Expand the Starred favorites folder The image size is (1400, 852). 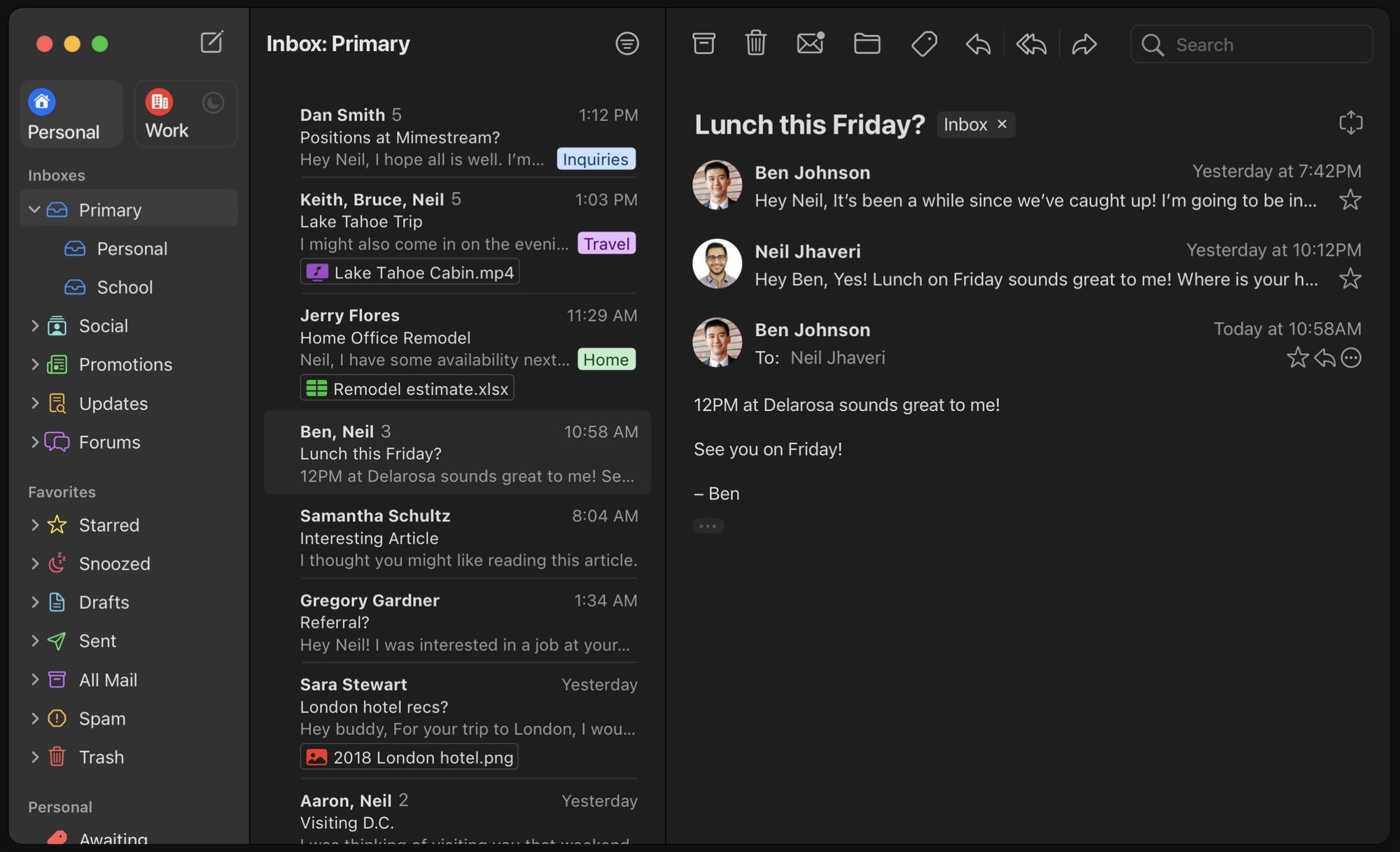click(34, 525)
